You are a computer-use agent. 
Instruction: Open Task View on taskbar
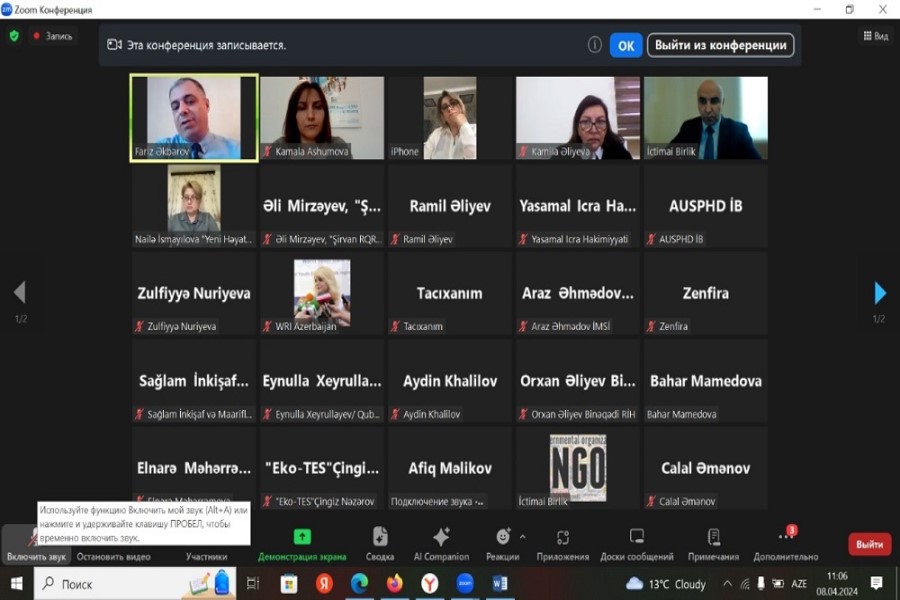tap(253, 584)
